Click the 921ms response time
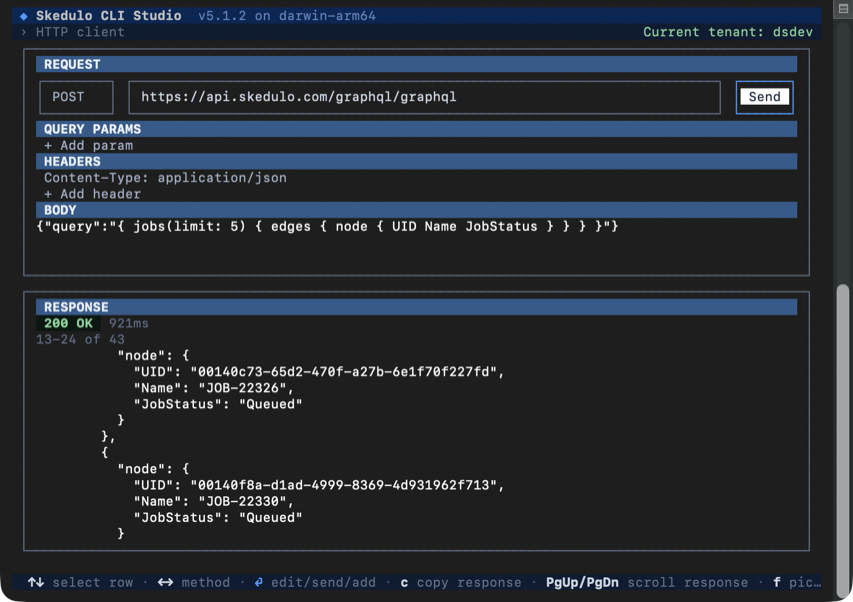The image size is (853, 602). (x=128, y=323)
